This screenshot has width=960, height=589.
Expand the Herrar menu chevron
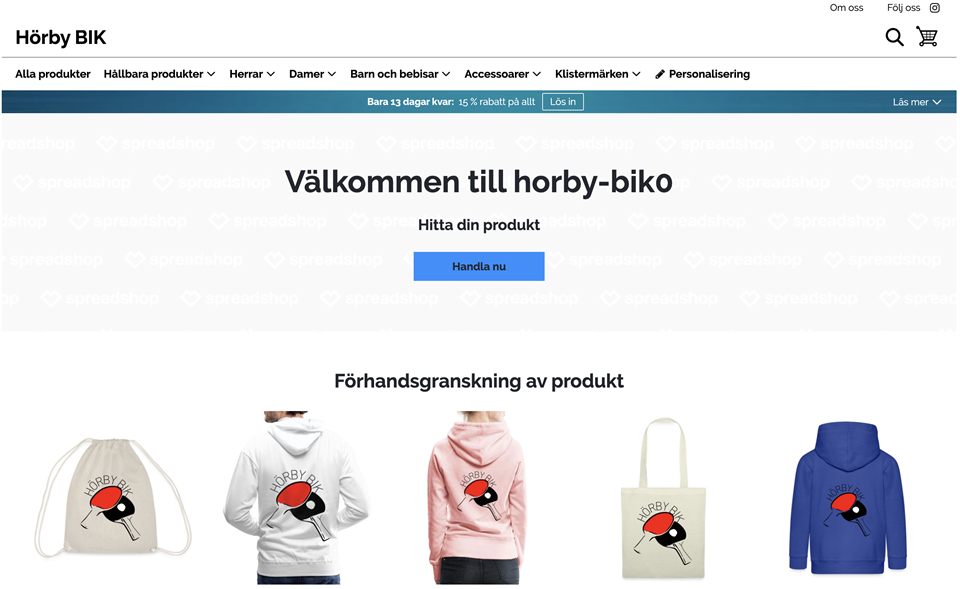[270, 74]
